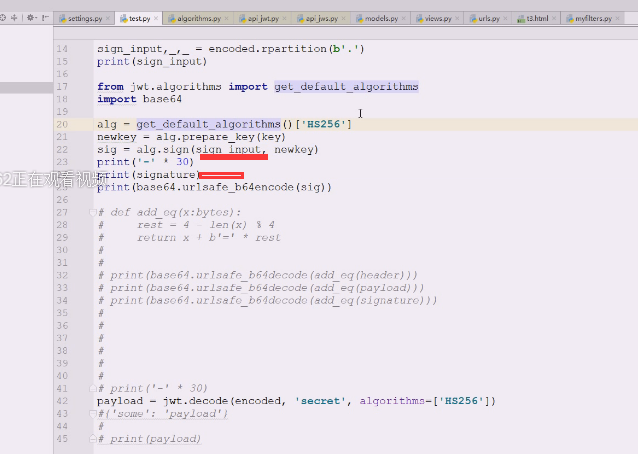
Task: Click the scroll-from-source crosshair icon
Action: tap(3, 17)
